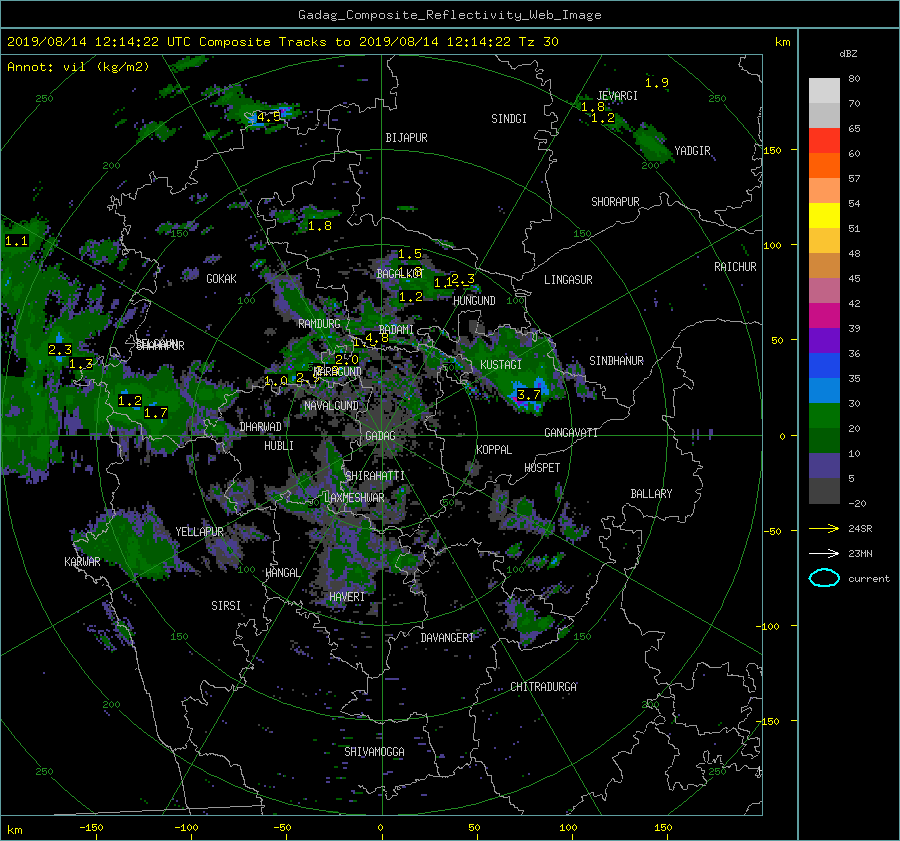Click the BIJAPUR city label
900x841 pixels.
(406, 138)
